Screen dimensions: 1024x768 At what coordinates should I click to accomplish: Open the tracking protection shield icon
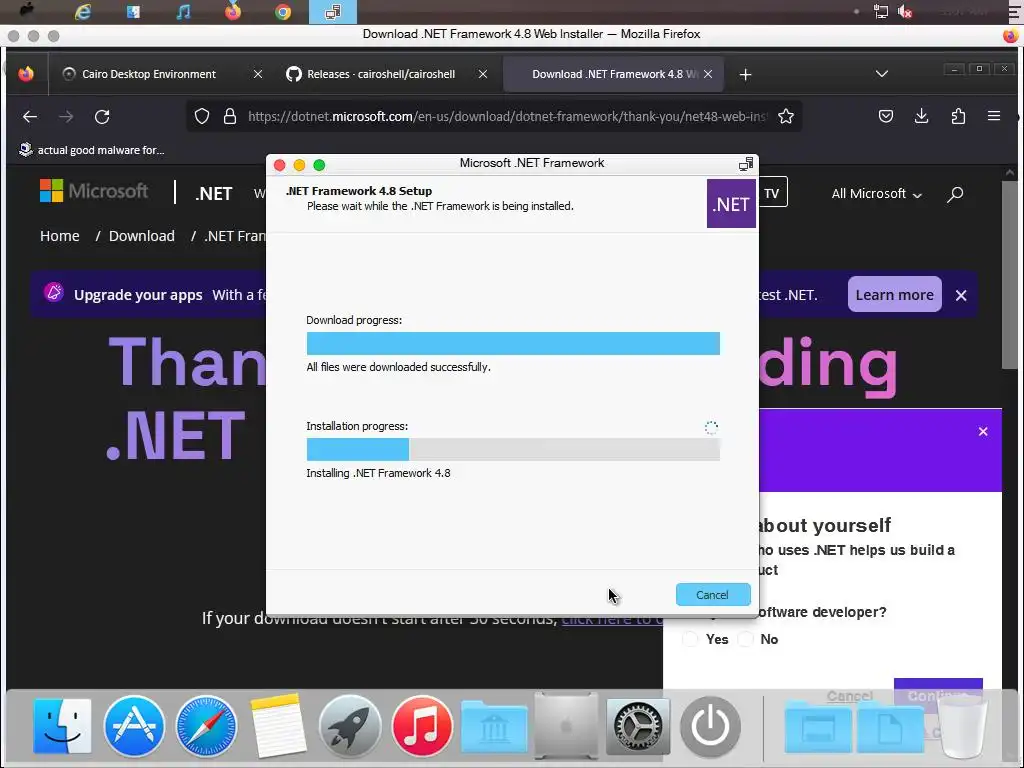(x=202, y=117)
